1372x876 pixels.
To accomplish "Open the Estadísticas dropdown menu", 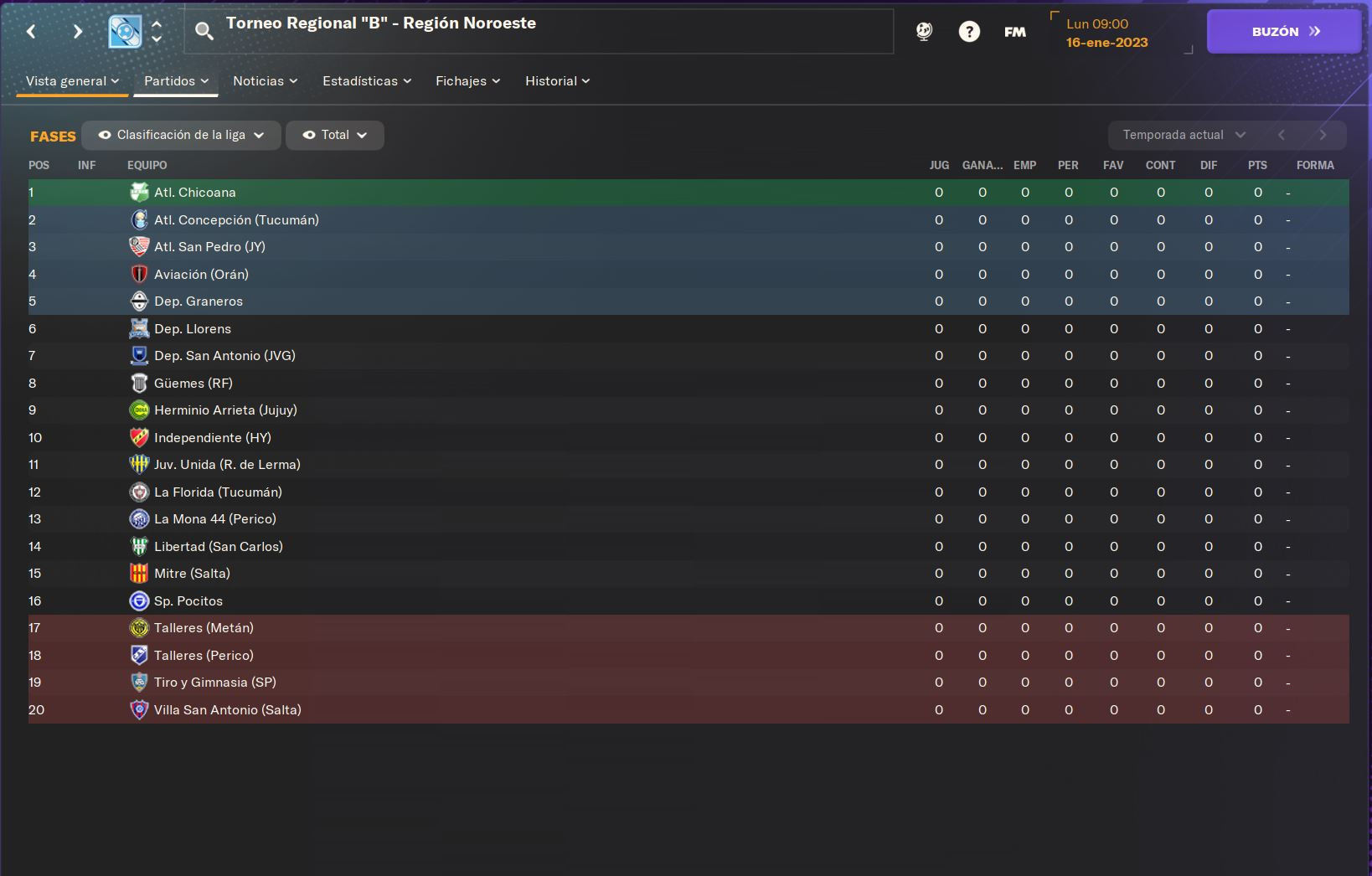I will (367, 81).
